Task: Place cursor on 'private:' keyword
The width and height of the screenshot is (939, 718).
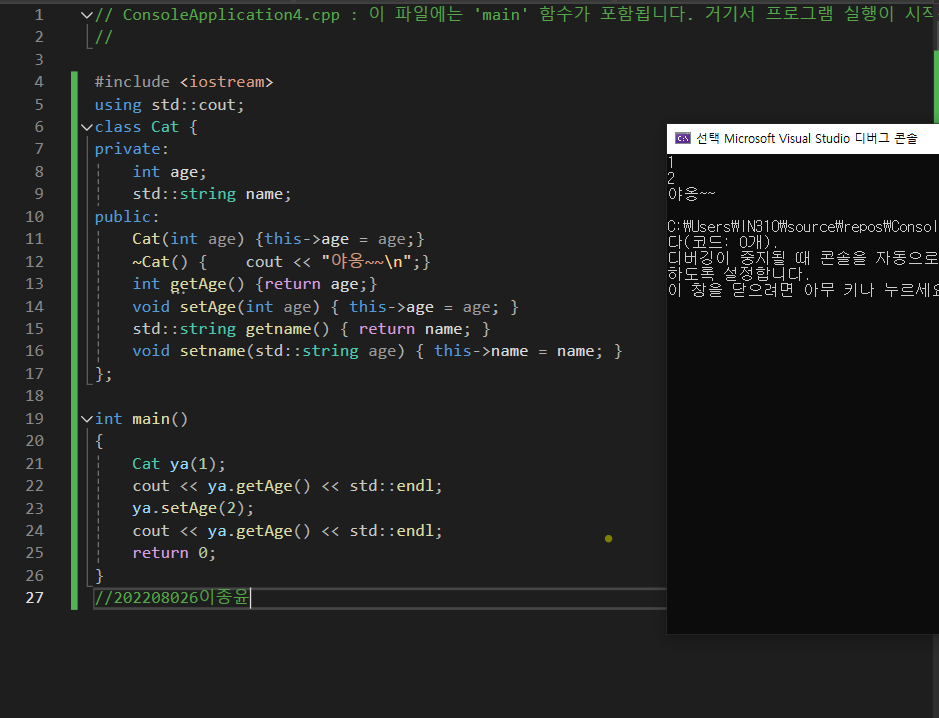Action: coord(132,149)
